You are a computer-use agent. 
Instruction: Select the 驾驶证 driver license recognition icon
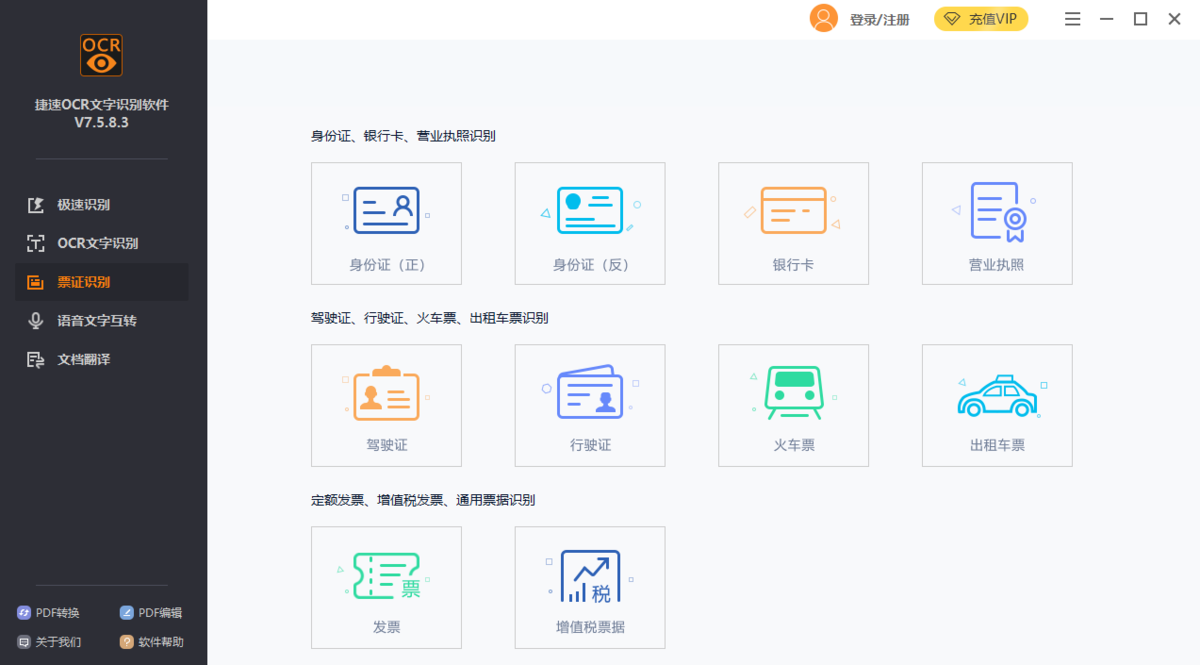pos(386,404)
